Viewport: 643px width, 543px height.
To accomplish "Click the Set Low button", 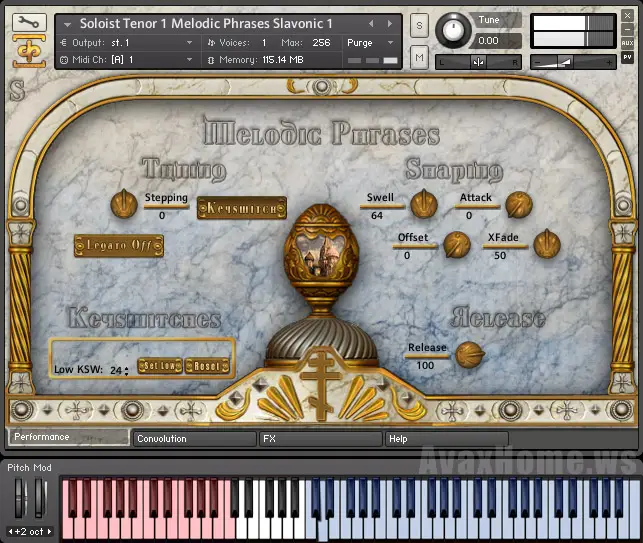I will click(160, 366).
